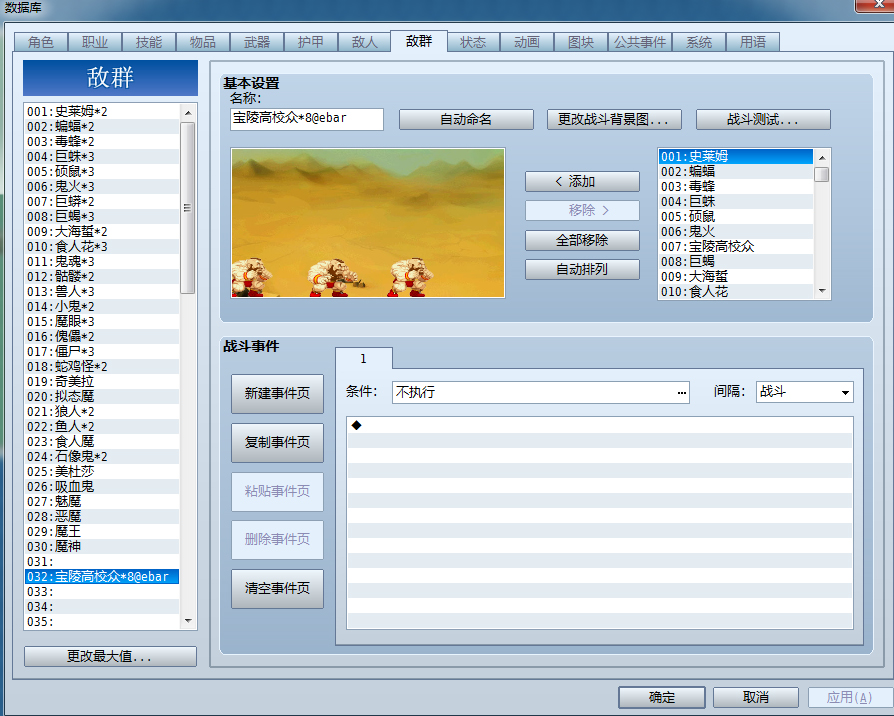Click the 取消 button
This screenshot has width=894, height=716.
point(755,697)
